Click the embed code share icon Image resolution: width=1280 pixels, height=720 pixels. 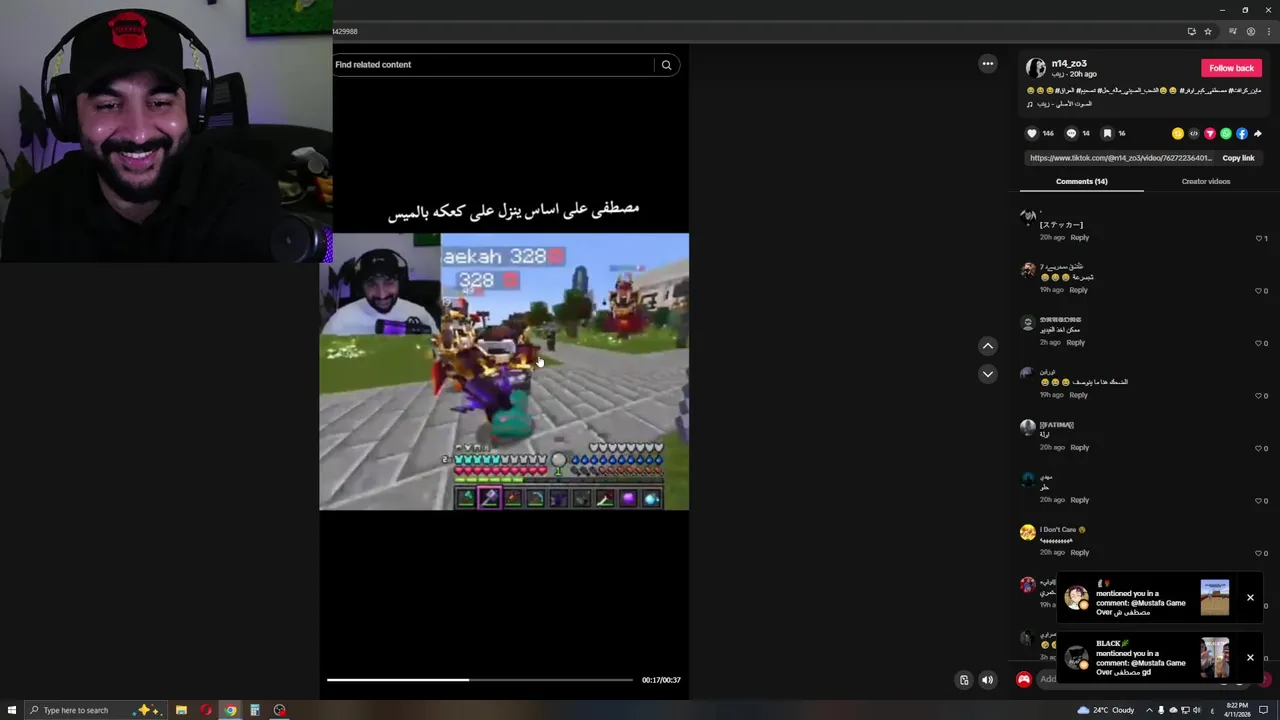point(1193,133)
